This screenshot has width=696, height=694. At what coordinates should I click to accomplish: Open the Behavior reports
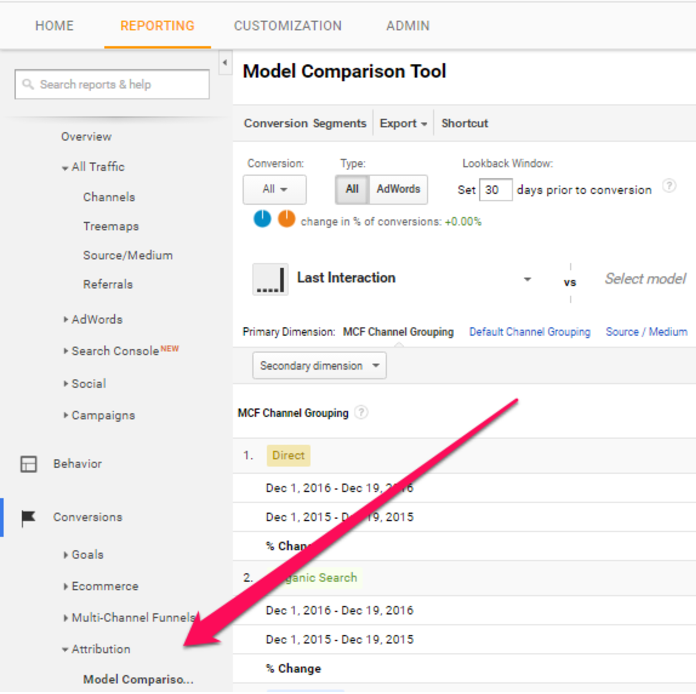click(x=78, y=464)
